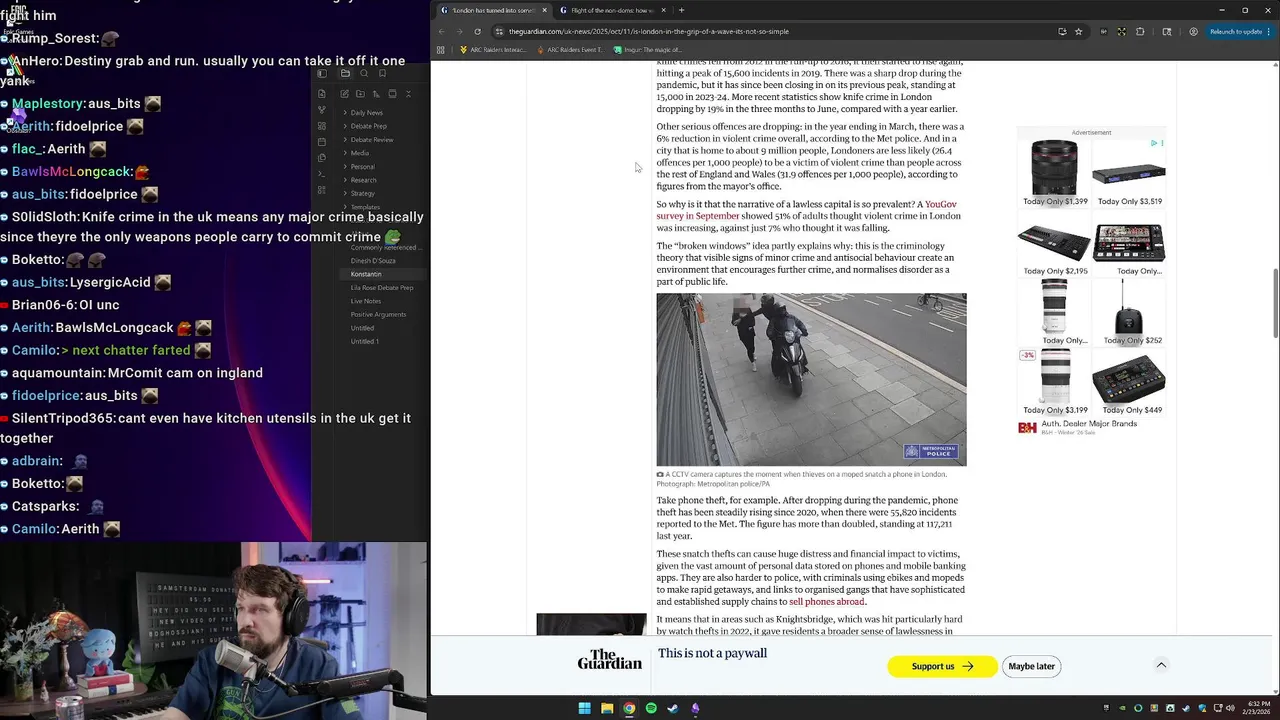Open the graph view ribbon icon
Screen dimensions: 1280x720
click(322, 110)
